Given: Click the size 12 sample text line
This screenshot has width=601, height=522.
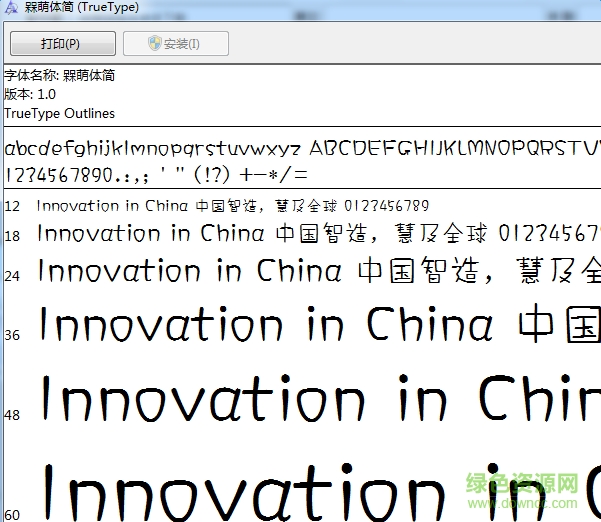Looking at the screenshot, I should click(232, 206).
